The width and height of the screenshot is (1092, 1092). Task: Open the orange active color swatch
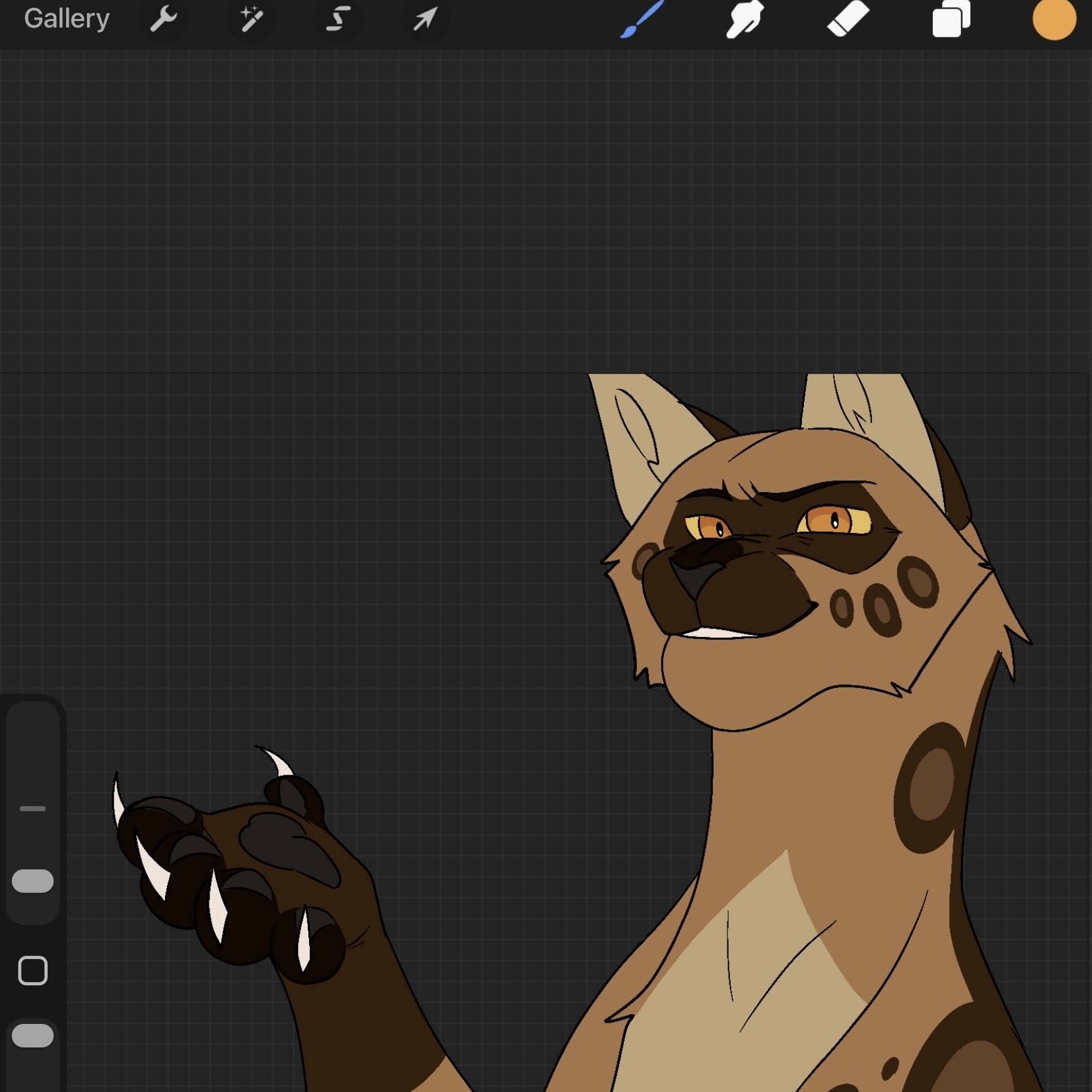1054,19
